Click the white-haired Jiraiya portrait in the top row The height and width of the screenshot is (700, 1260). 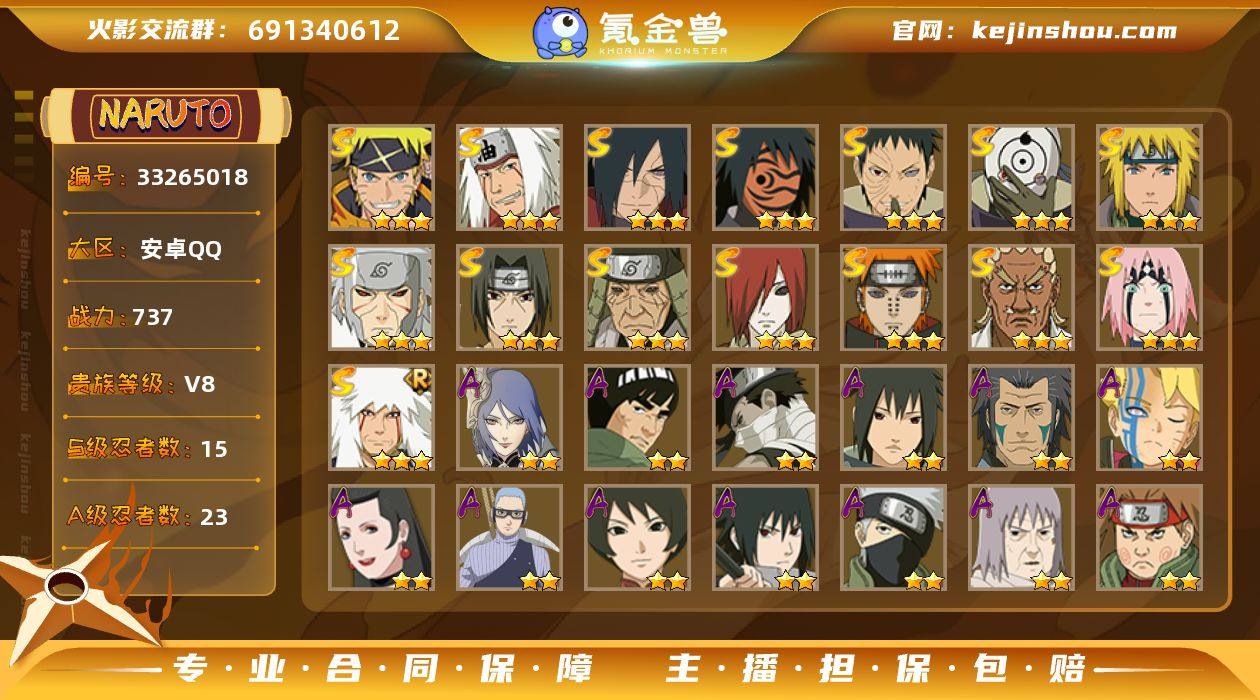509,178
